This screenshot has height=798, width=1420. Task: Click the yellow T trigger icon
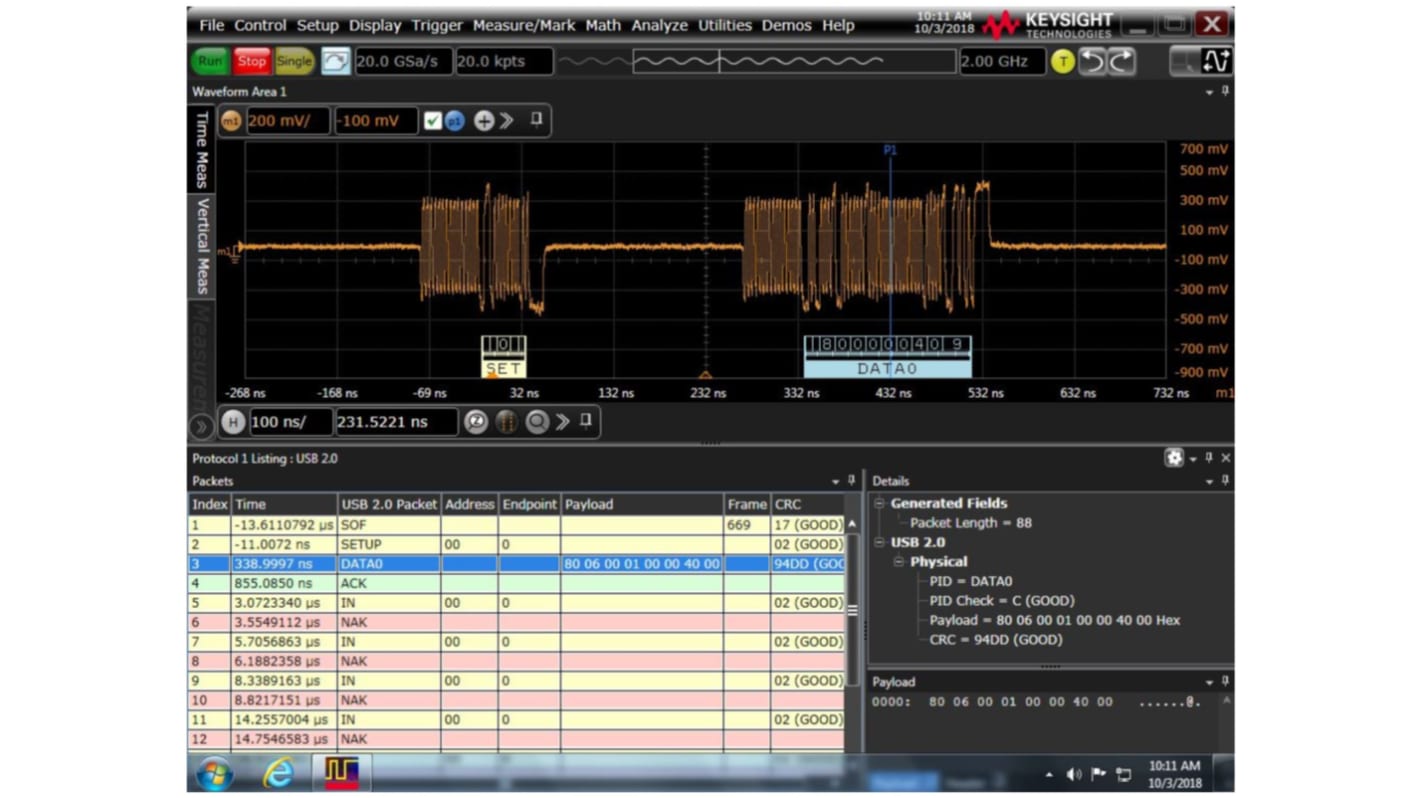[1062, 61]
